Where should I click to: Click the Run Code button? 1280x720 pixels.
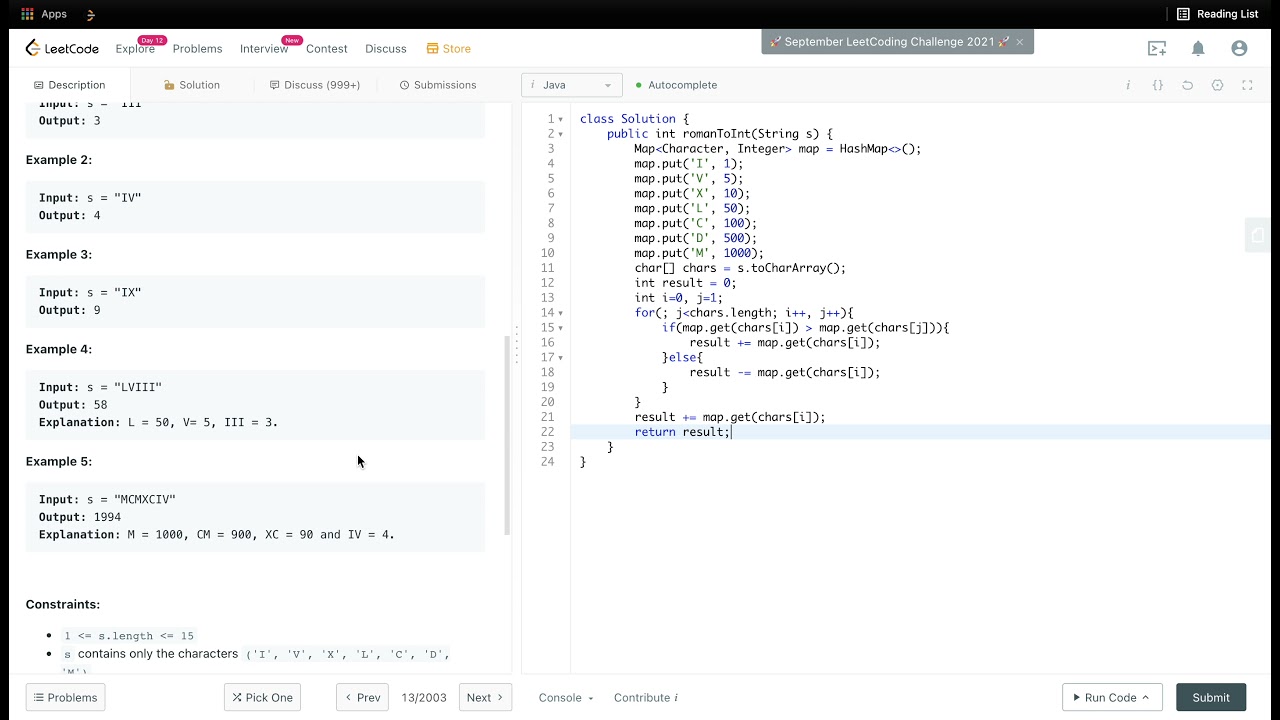click(1112, 697)
